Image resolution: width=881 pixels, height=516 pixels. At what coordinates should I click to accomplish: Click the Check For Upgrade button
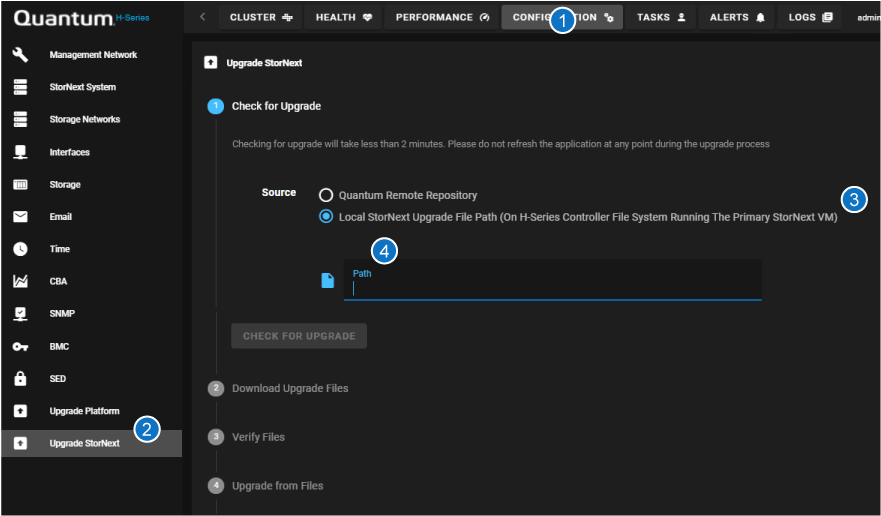299,336
